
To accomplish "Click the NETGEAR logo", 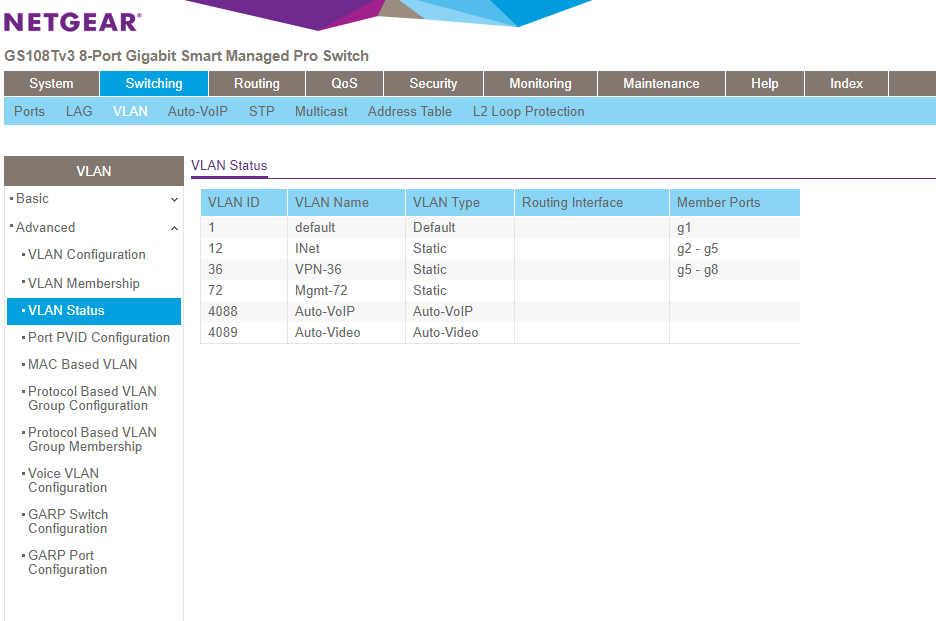I will (x=73, y=21).
